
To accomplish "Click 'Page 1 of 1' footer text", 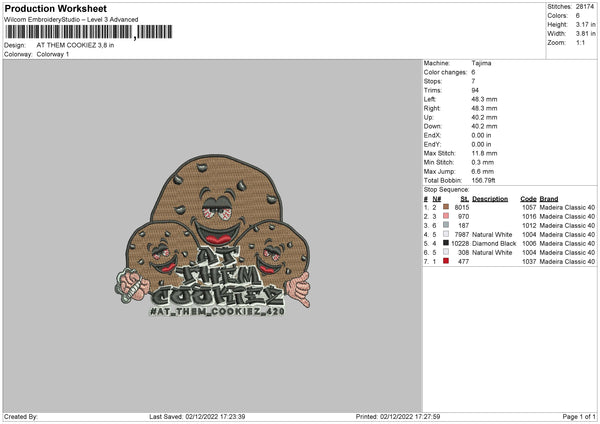I will [579, 417].
